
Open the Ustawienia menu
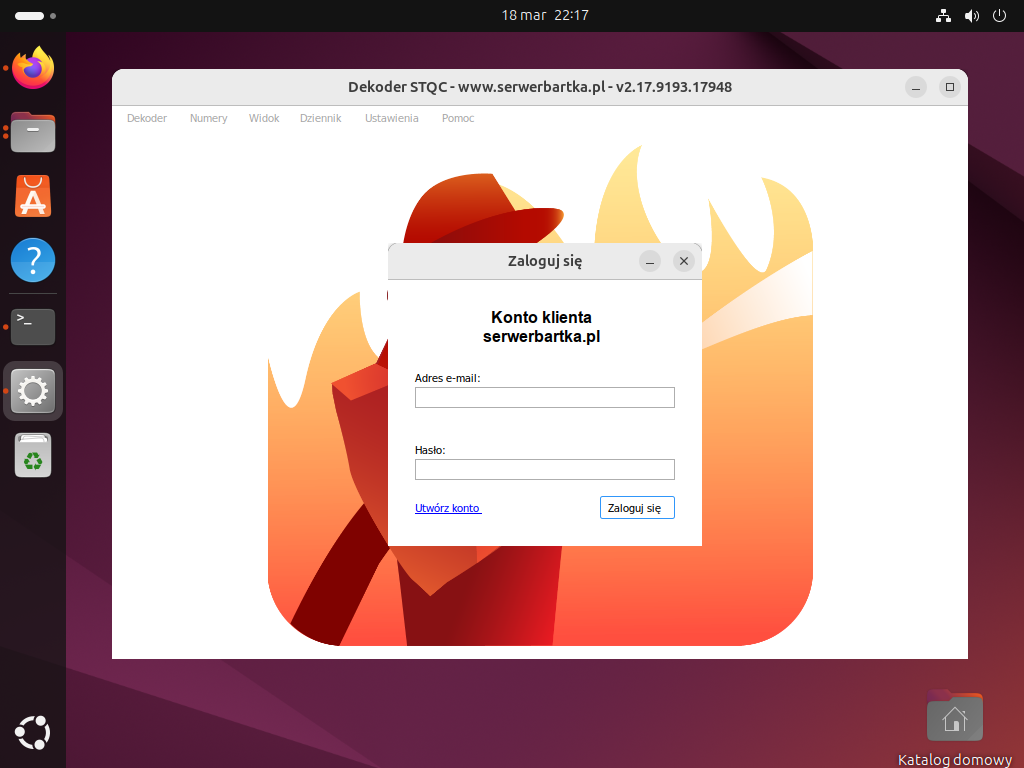point(392,118)
